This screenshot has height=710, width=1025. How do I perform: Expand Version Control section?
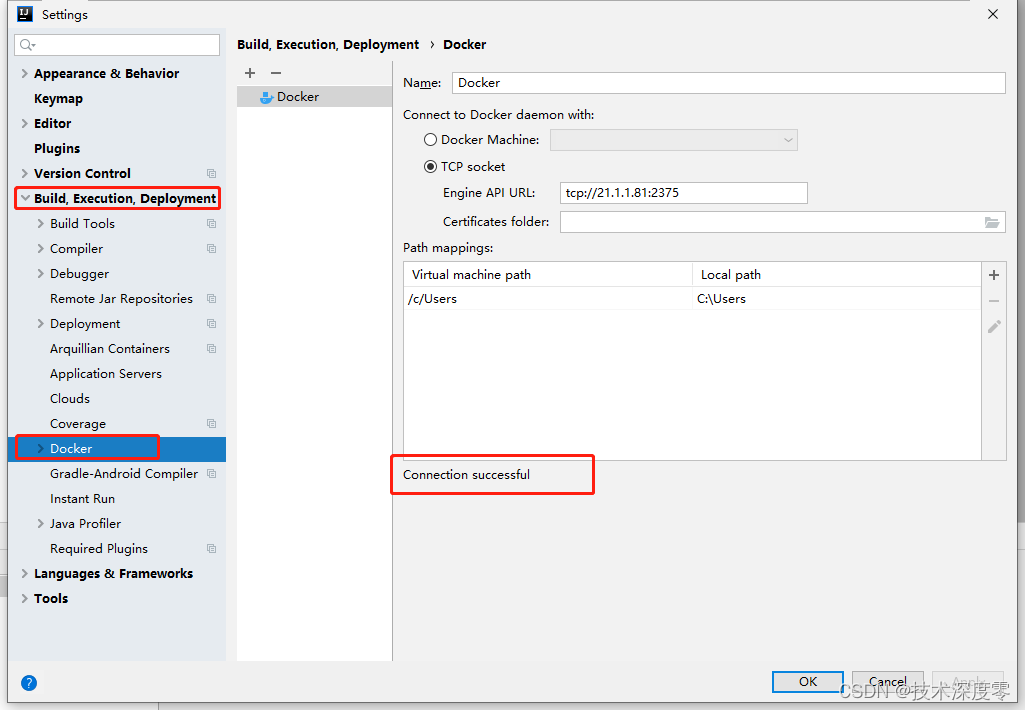coord(24,173)
